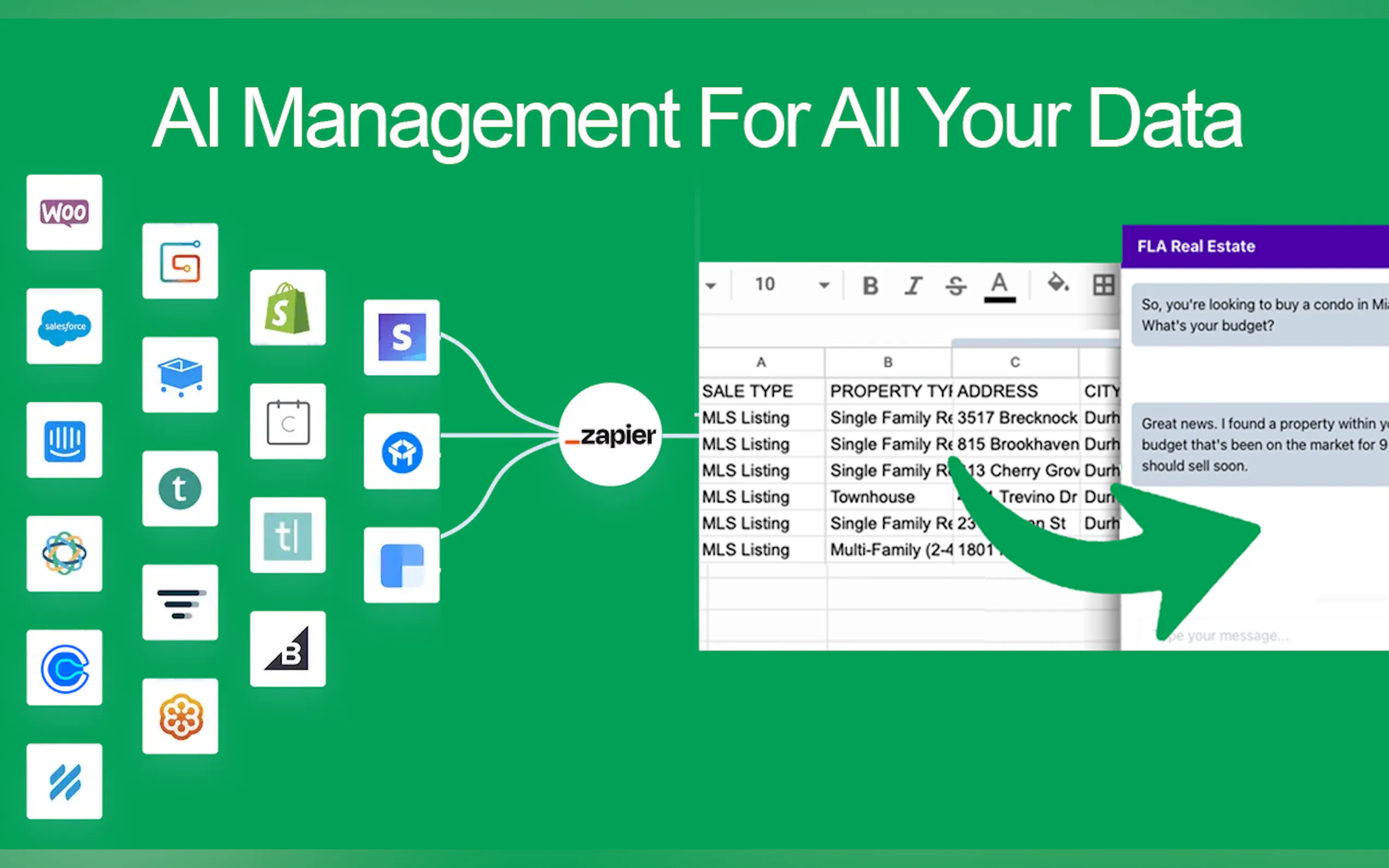Select the blue circle cube icon

click(402, 451)
